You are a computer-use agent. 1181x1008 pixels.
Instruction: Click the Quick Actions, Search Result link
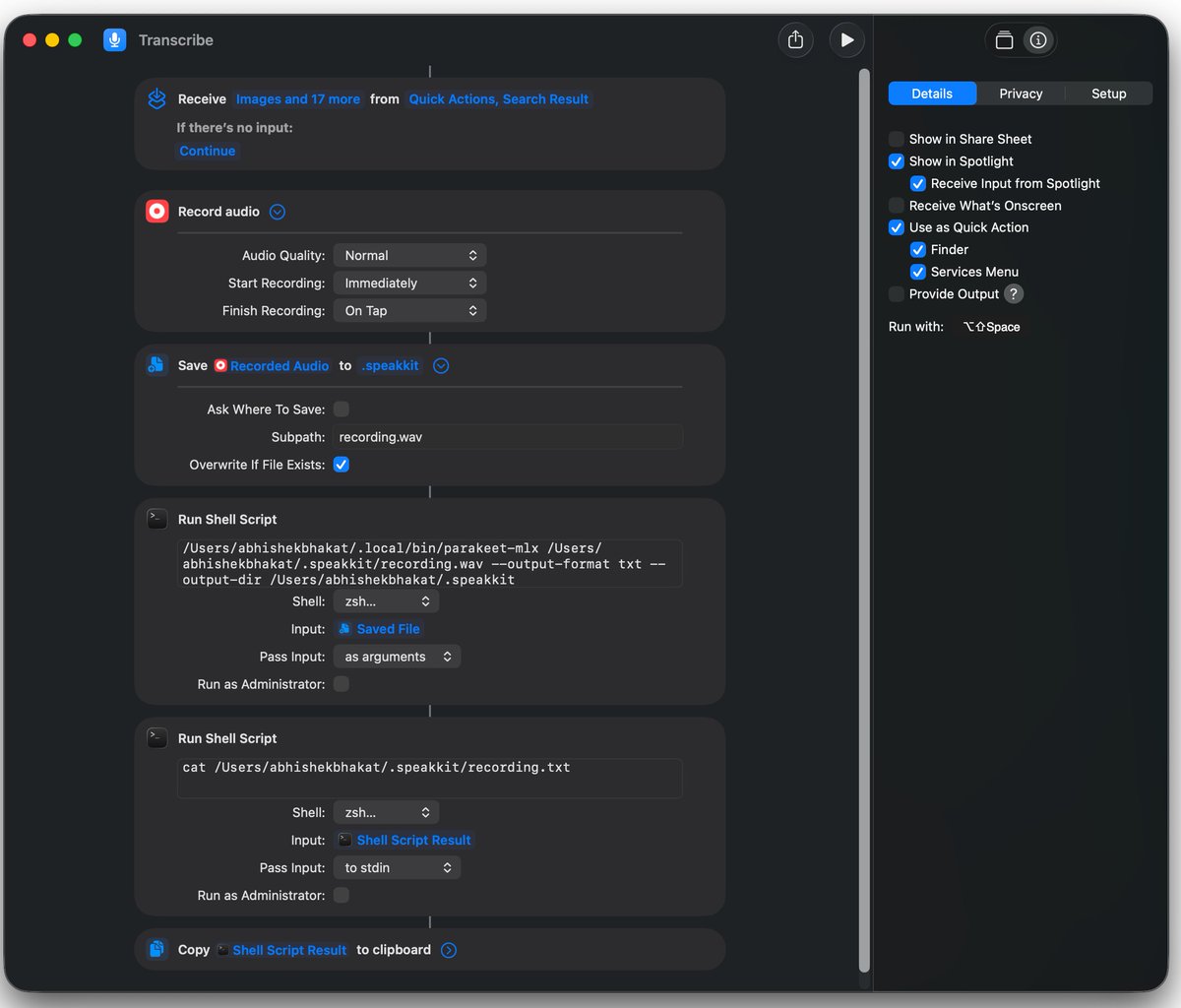[x=499, y=98]
